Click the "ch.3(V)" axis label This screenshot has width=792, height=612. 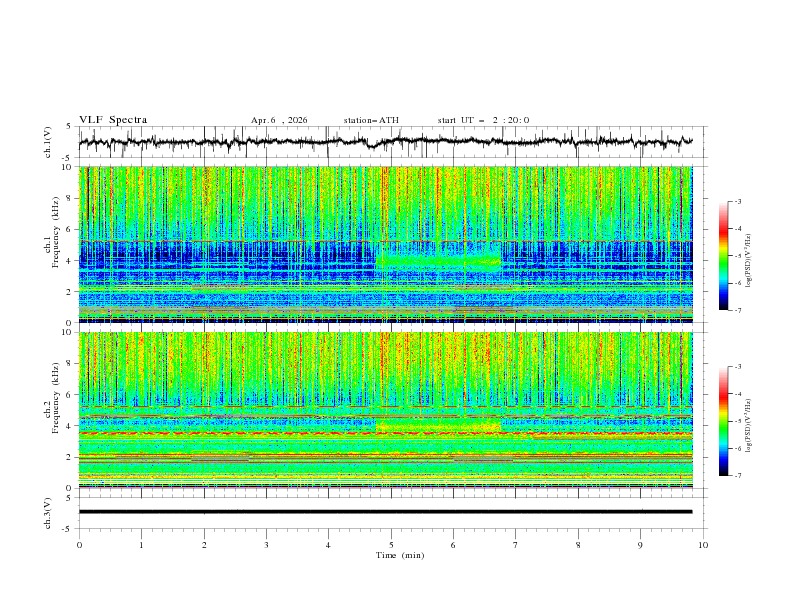point(48,513)
